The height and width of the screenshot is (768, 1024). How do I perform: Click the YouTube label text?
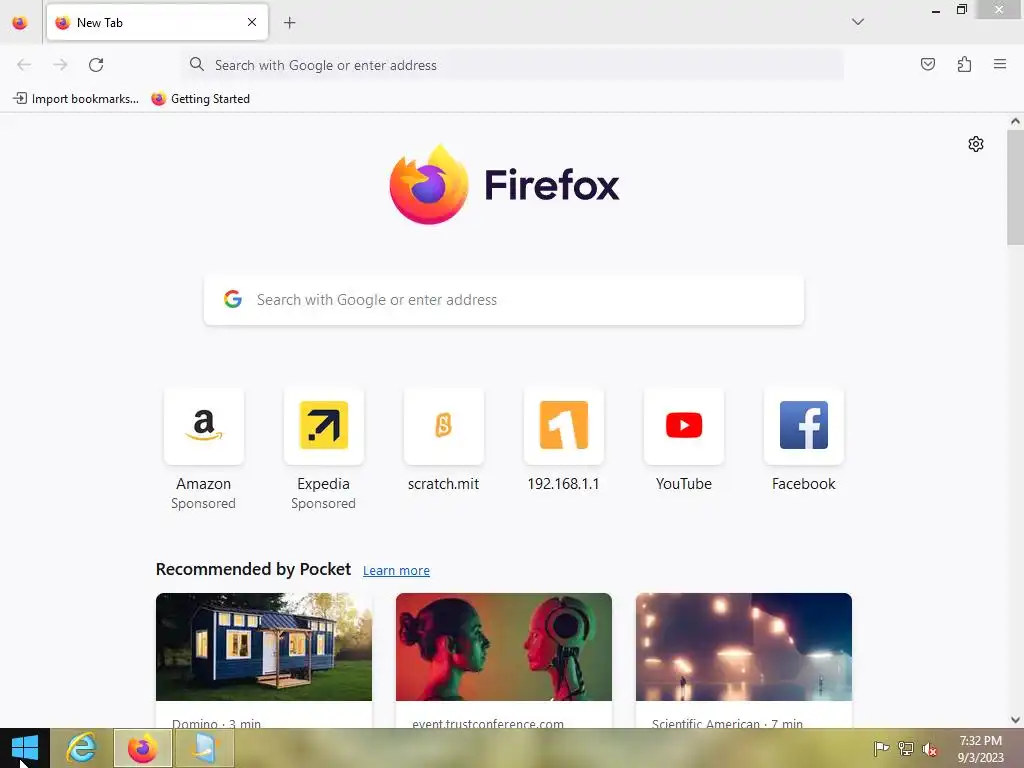pos(684,484)
